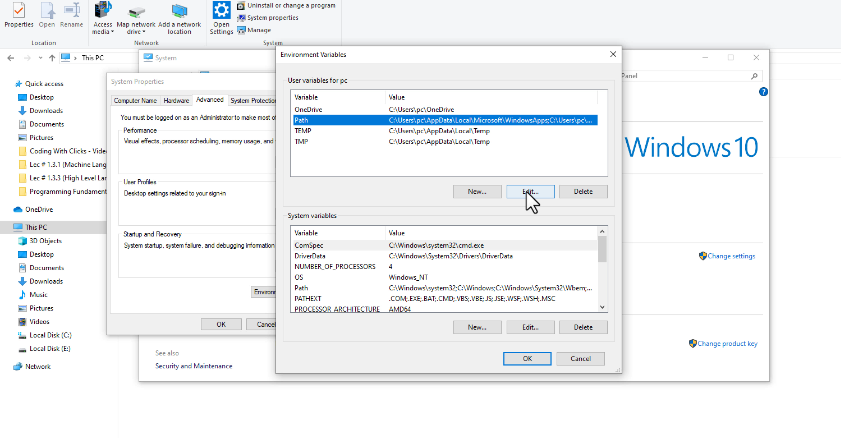Screen dimensions: 841x438
Task: Click Edit under user variables
Action: pyautogui.click(x=530, y=191)
